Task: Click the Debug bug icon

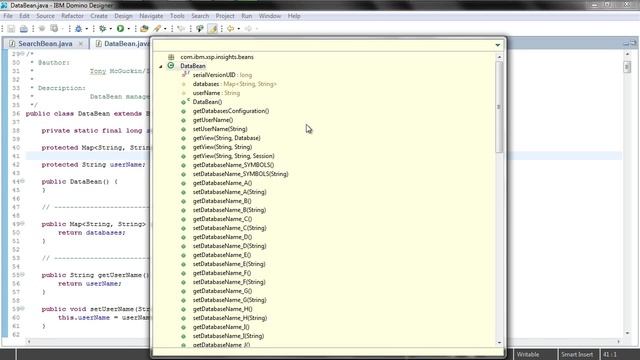Action: pyautogui.click(x=78, y=29)
